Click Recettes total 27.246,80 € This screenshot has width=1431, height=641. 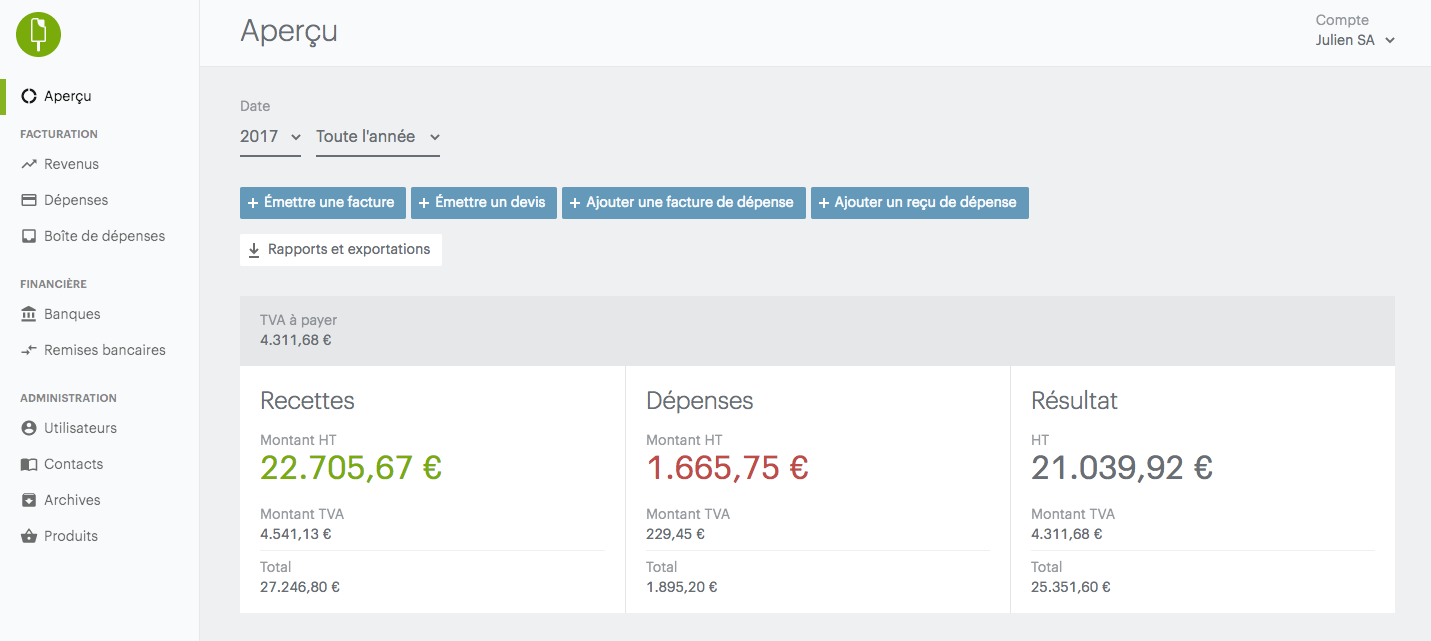click(300, 587)
